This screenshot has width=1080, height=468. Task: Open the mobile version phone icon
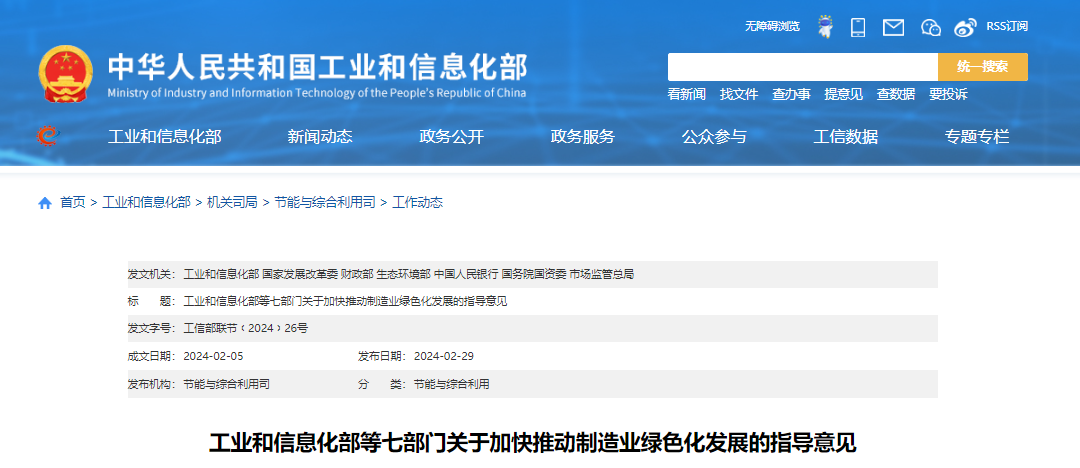[x=858, y=27]
